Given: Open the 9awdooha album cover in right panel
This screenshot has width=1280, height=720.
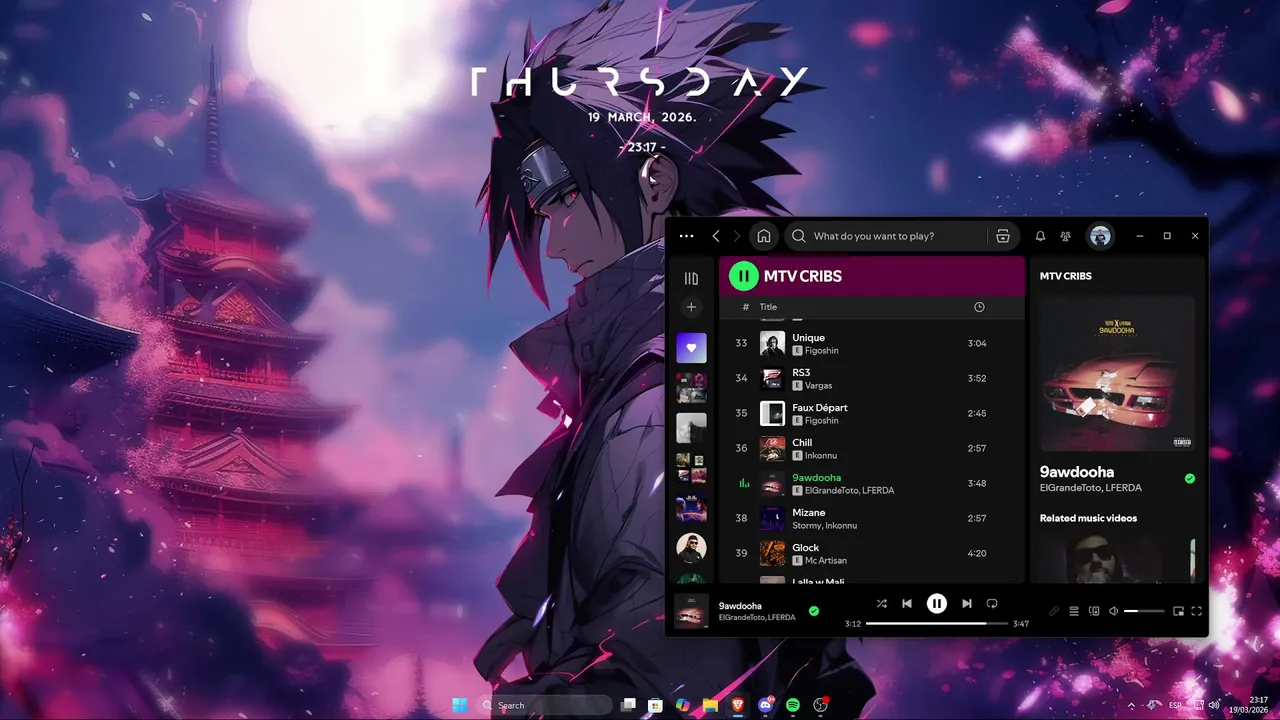Looking at the screenshot, I should 1117,373.
